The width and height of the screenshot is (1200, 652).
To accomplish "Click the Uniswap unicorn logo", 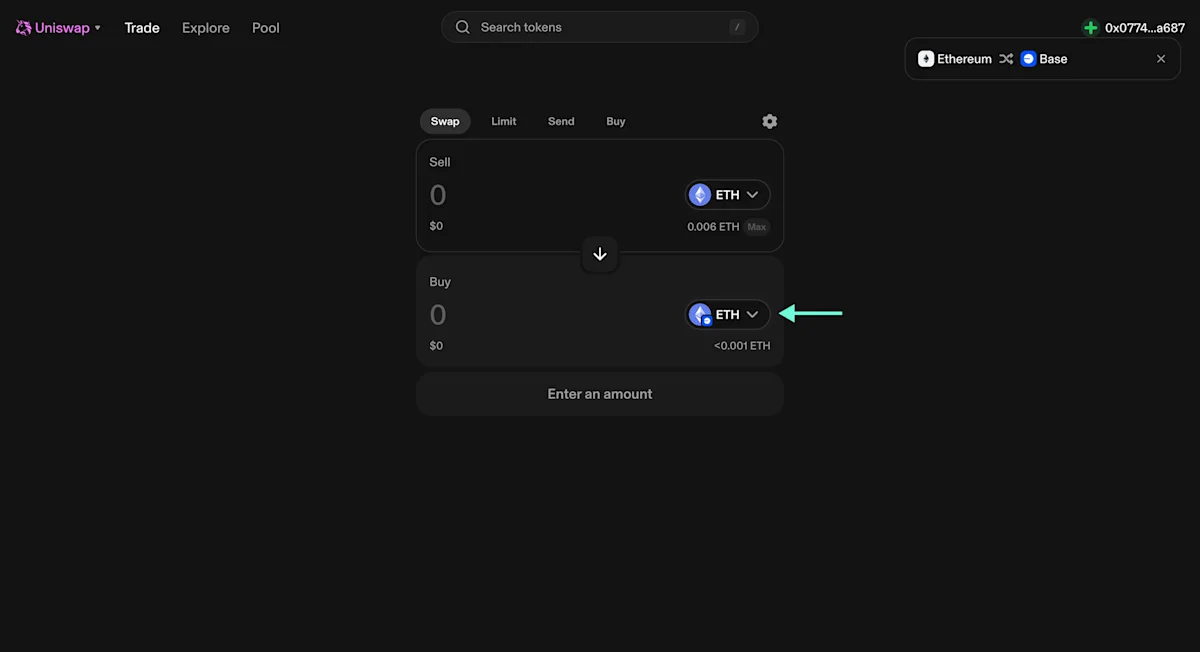I will coord(23,28).
